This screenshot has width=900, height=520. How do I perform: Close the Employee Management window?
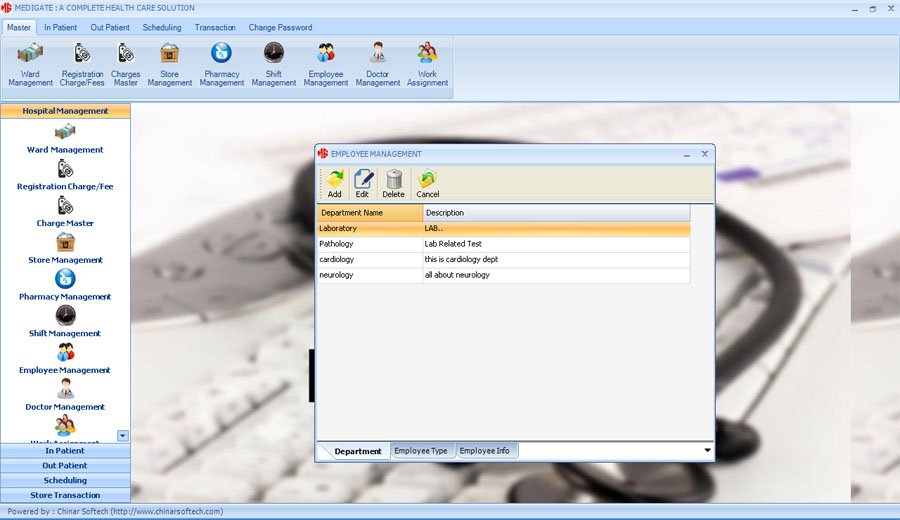click(x=704, y=154)
